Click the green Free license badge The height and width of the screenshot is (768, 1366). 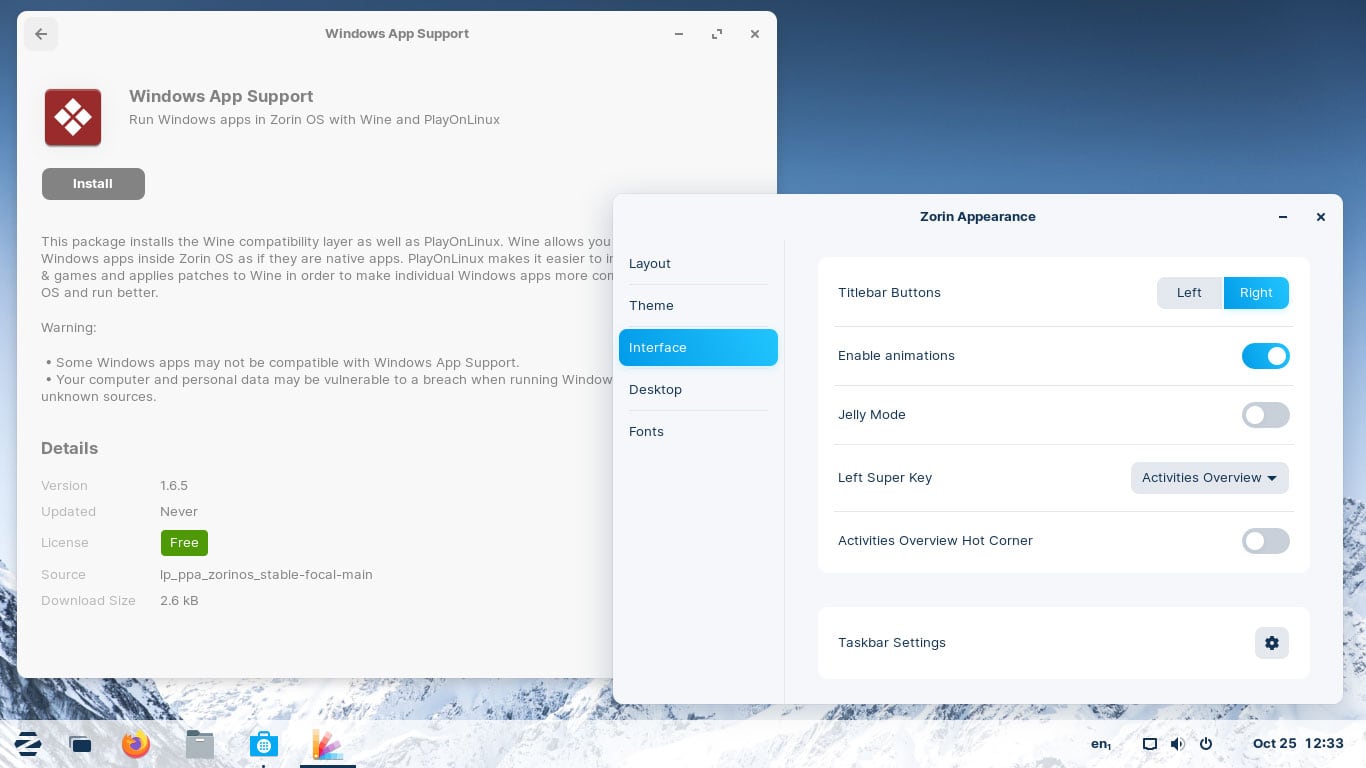pos(184,543)
